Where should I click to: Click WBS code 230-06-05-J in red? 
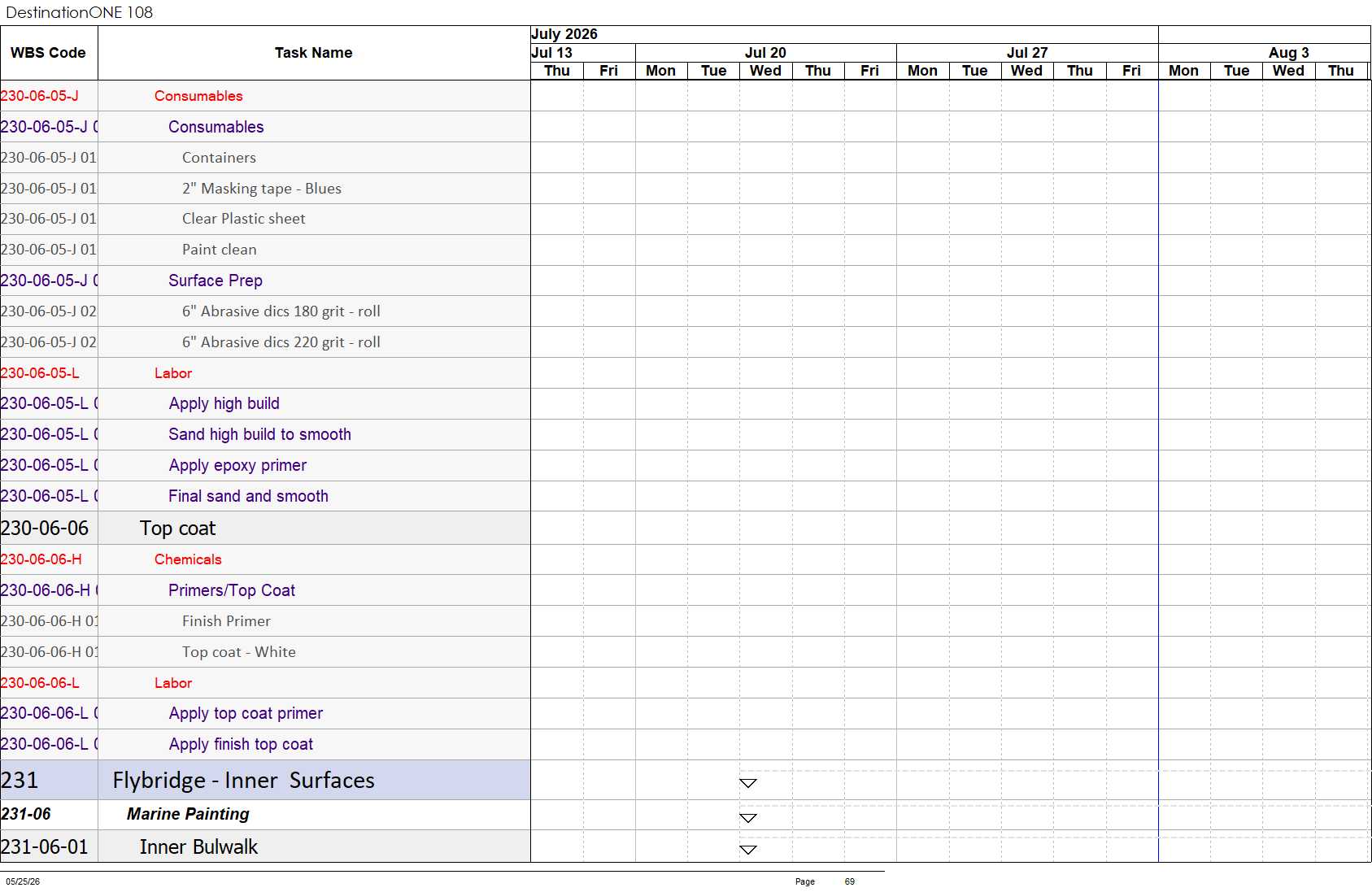coord(40,96)
